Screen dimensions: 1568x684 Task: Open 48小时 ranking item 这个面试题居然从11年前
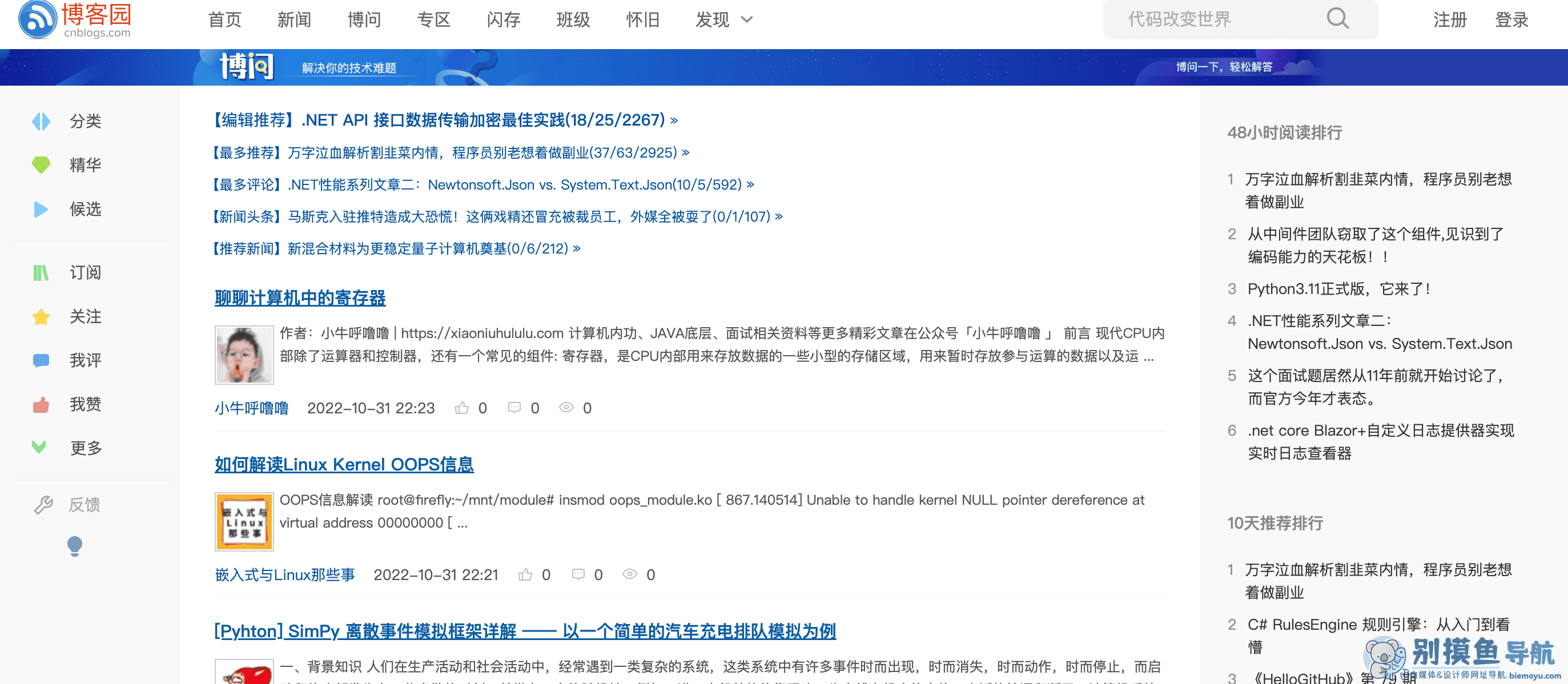[x=1375, y=387]
